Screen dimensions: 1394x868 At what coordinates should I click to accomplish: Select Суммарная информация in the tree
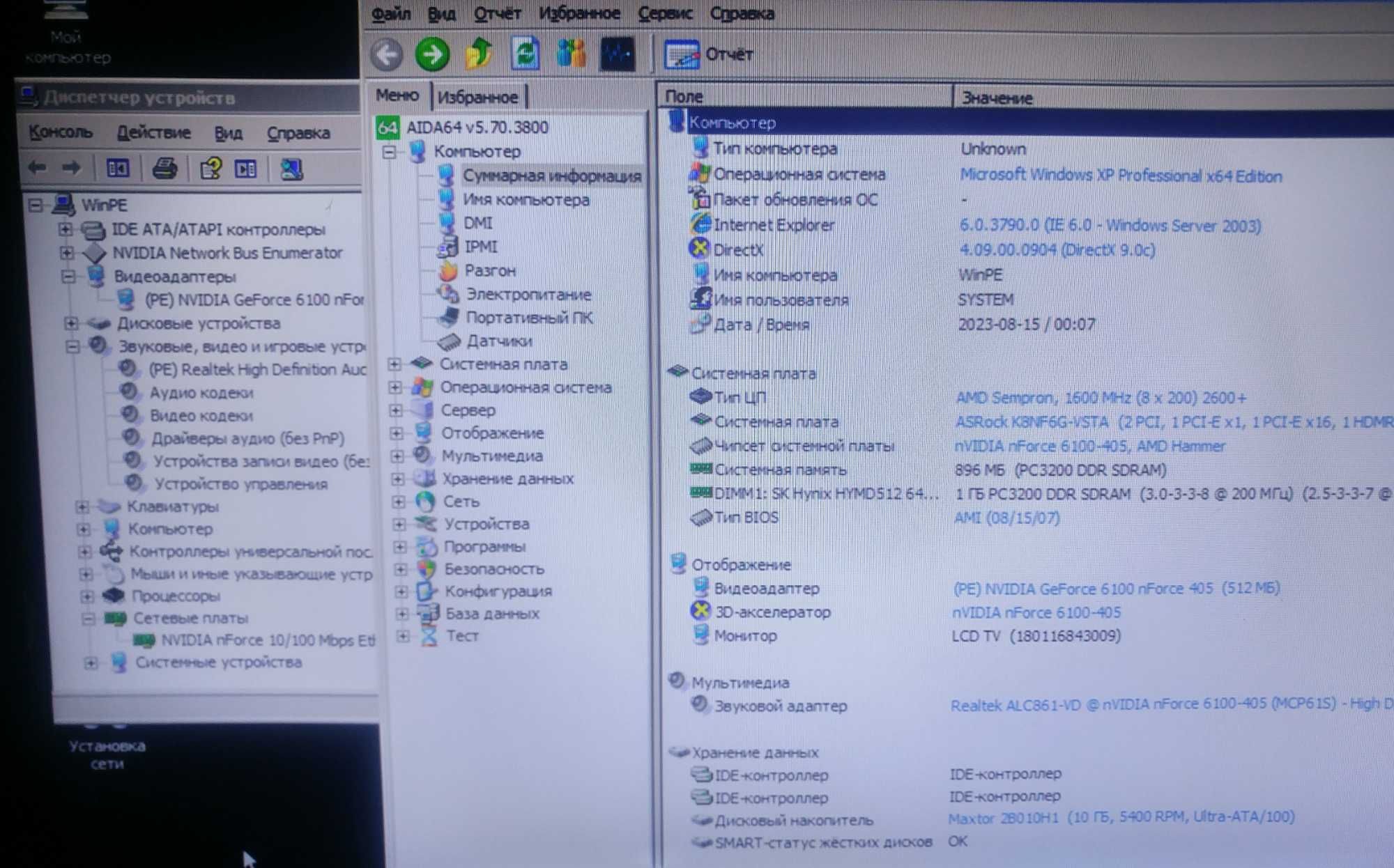point(551,176)
